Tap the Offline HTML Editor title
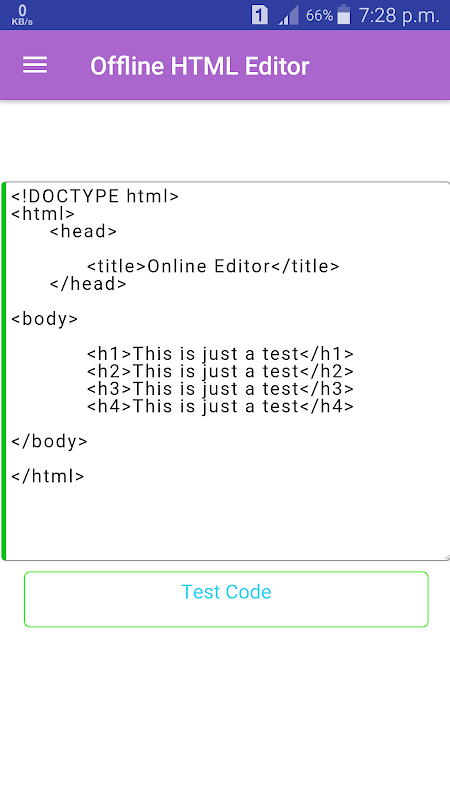The height and width of the screenshot is (800, 450). [199, 66]
